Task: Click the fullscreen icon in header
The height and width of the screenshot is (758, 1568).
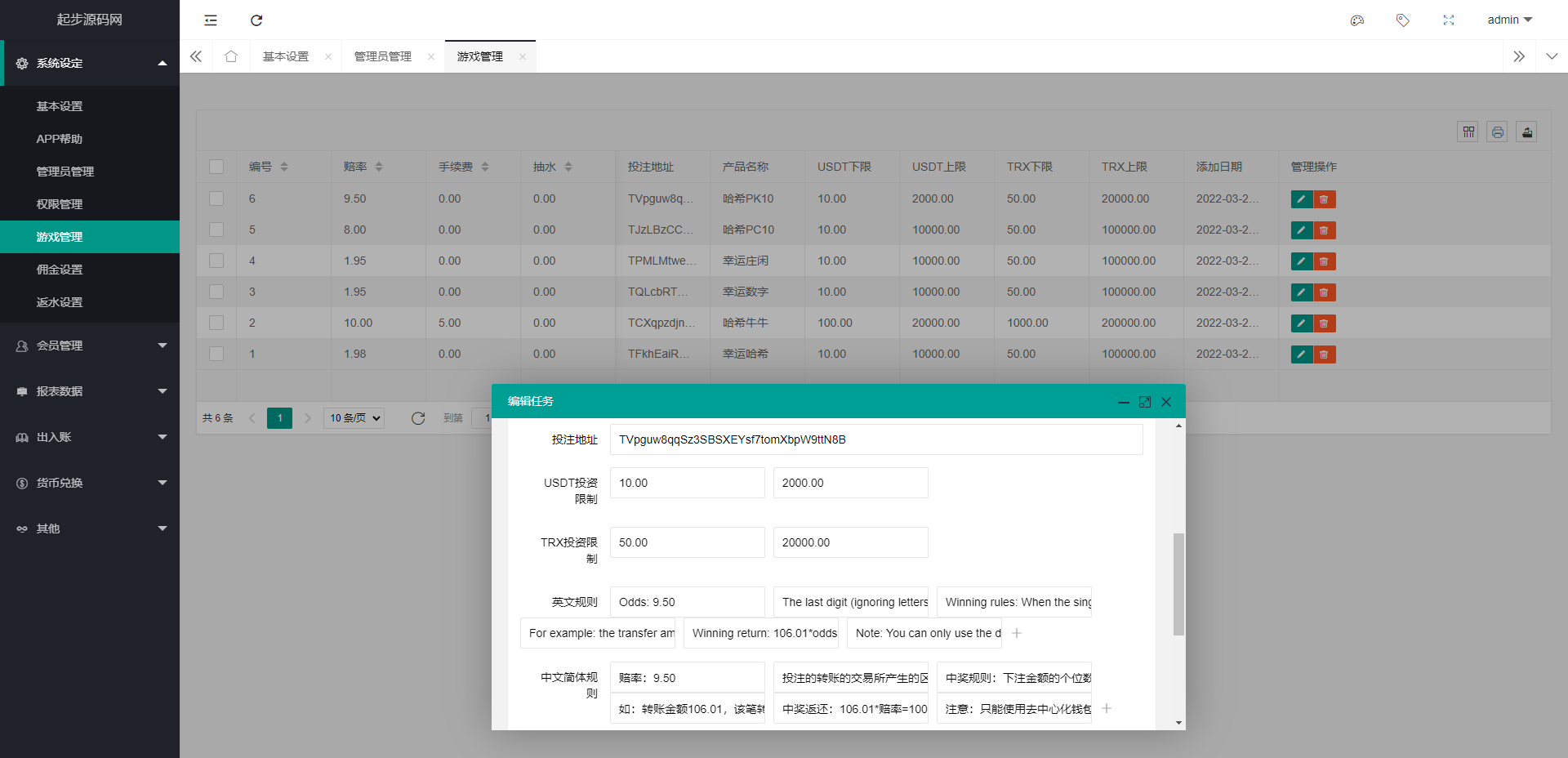Action: pos(1449,20)
